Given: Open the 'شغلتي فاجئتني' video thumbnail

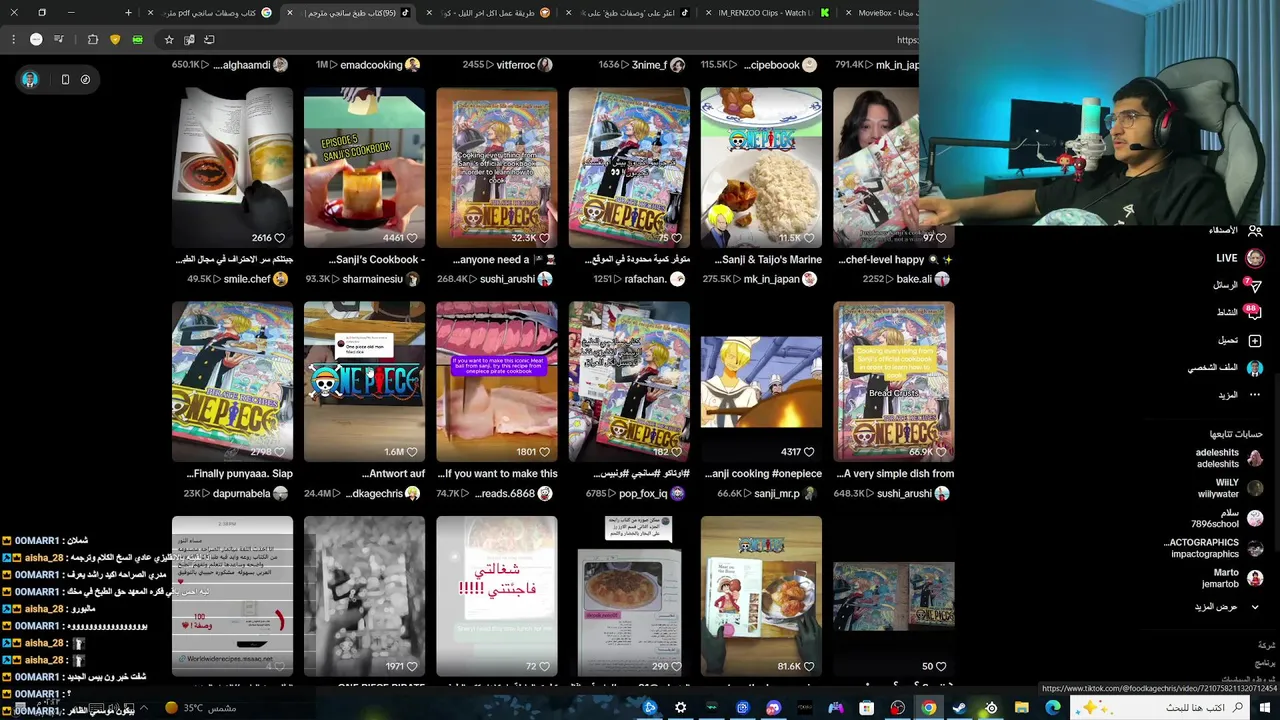Looking at the screenshot, I should click(x=497, y=596).
